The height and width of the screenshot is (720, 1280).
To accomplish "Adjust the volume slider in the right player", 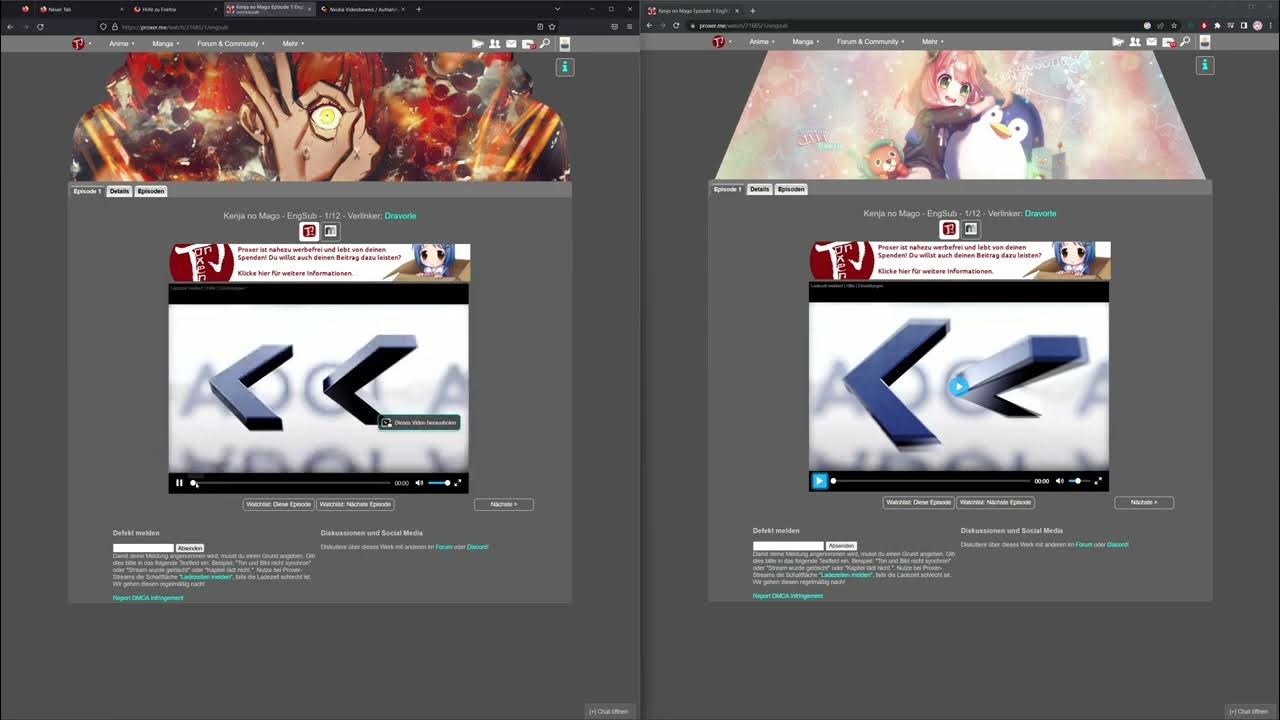I will 1079,481.
